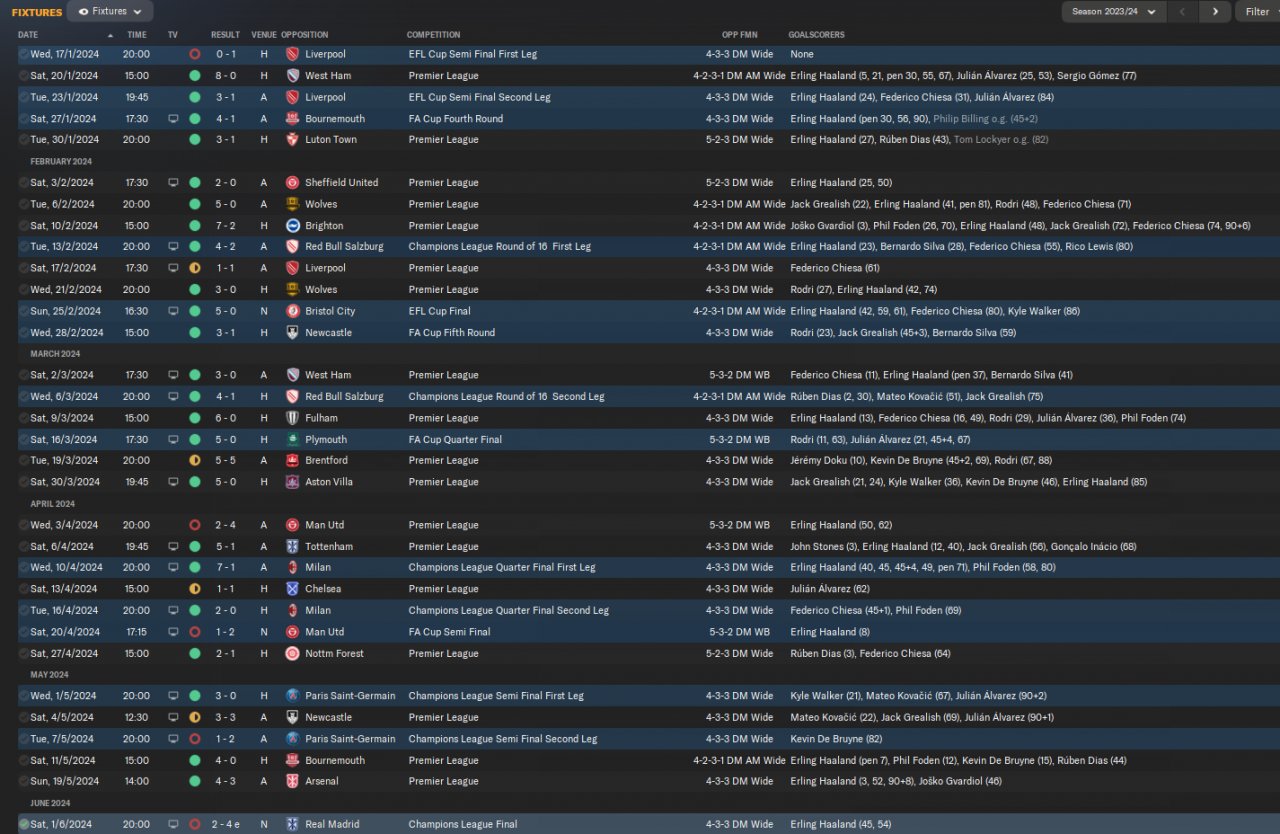
Task: Expand the Filter dropdown
Action: [1258, 12]
